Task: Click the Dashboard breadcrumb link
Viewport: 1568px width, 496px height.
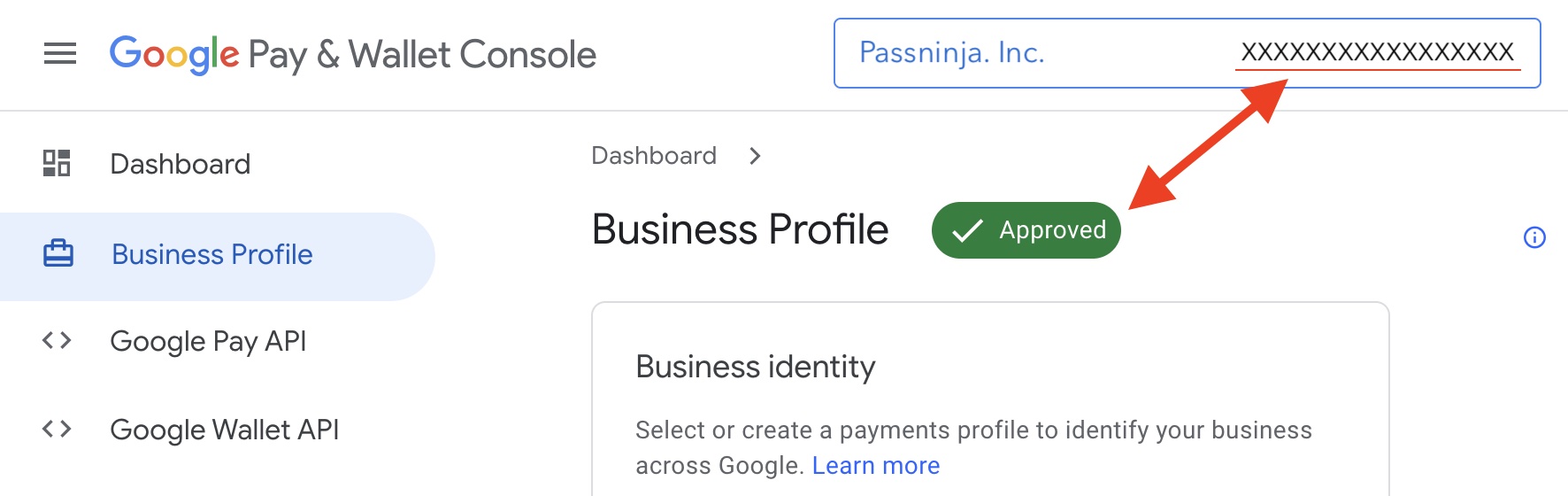Action: 653,156
